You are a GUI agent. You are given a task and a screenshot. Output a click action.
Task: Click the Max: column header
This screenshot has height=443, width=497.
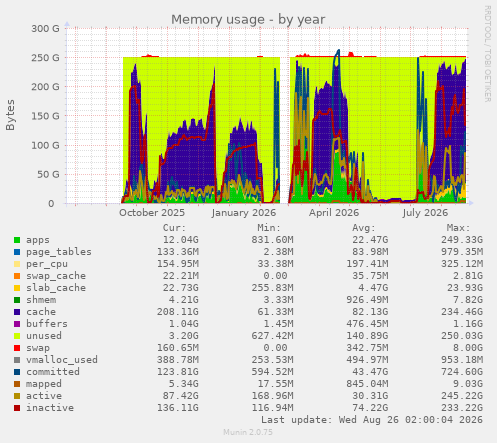click(458, 228)
